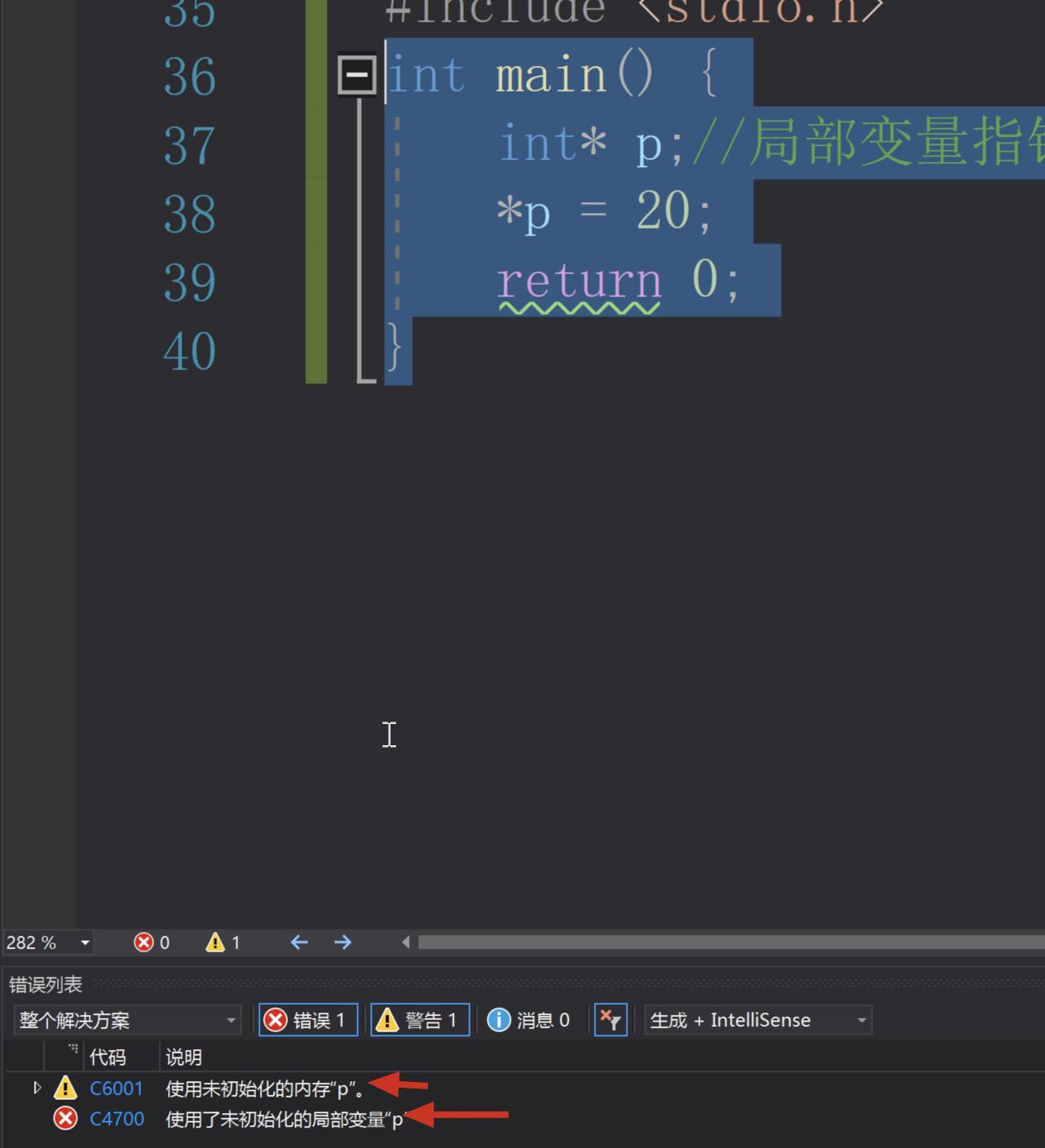Toggle the 错误 1 filter button
The width and height of the screenshot is (1045, 1148).
click(308, 1020)
